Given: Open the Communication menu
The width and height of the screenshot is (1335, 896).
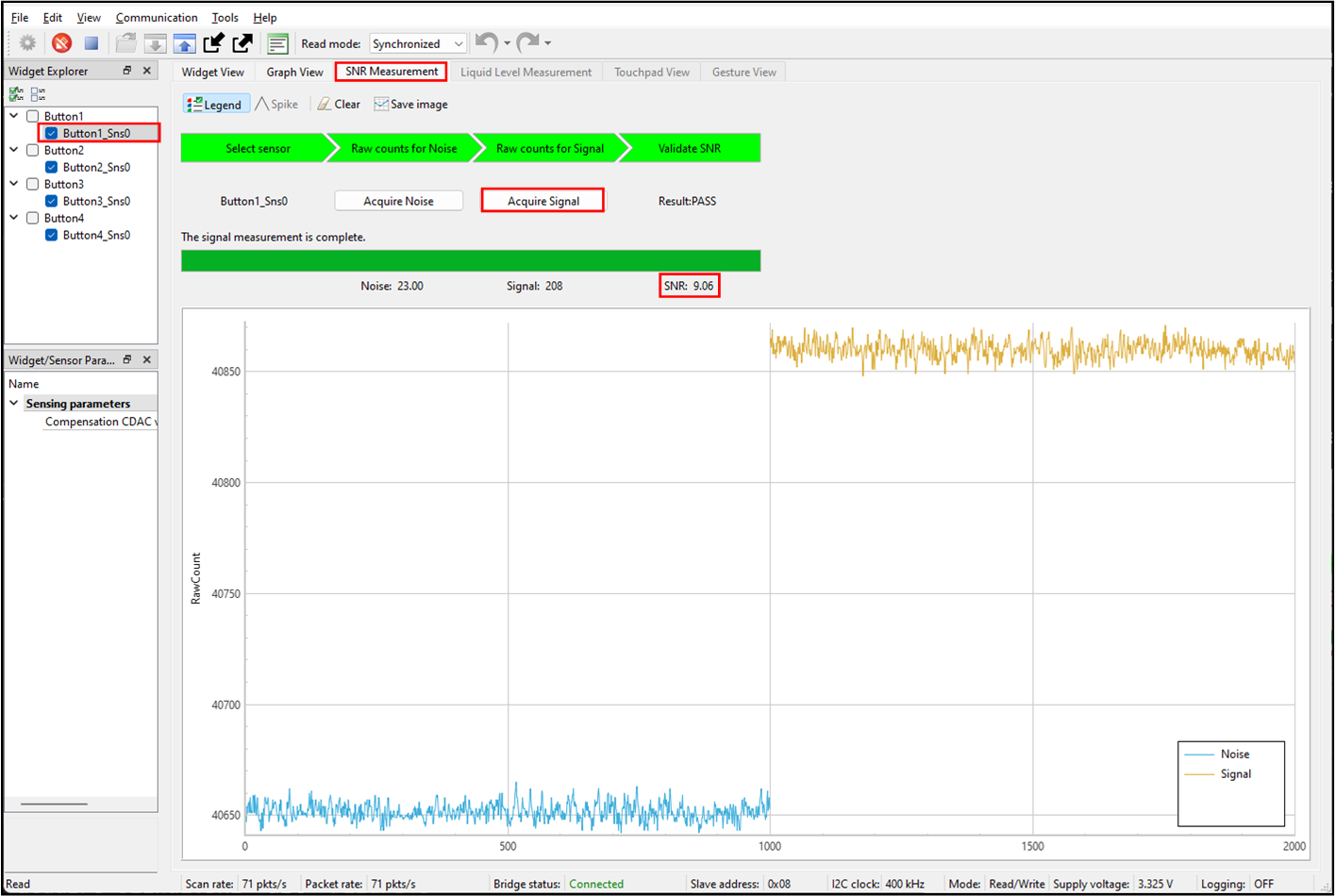Looking at the screenshot, I should click(157, 17).
